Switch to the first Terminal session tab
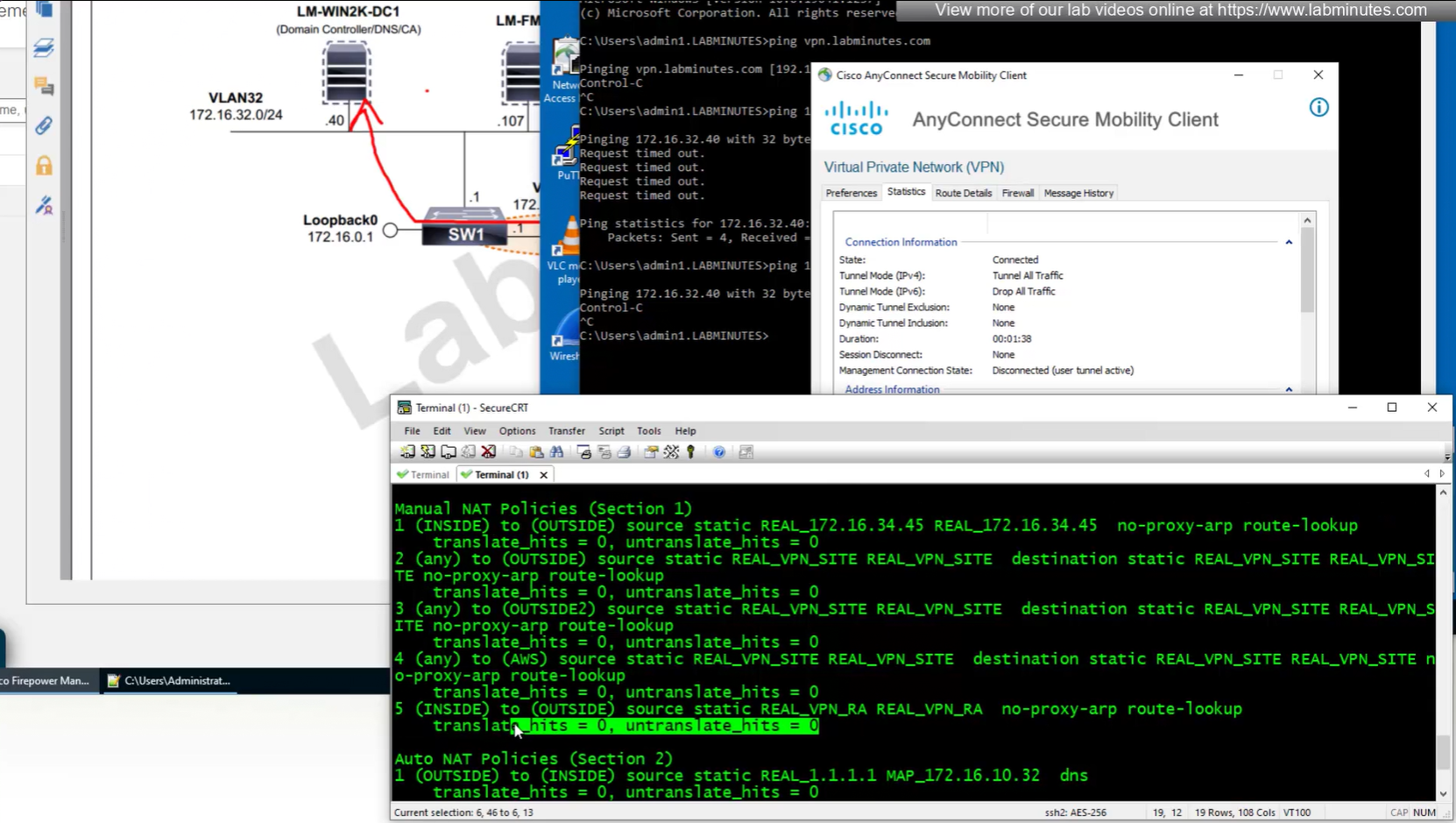 [424, 475]
